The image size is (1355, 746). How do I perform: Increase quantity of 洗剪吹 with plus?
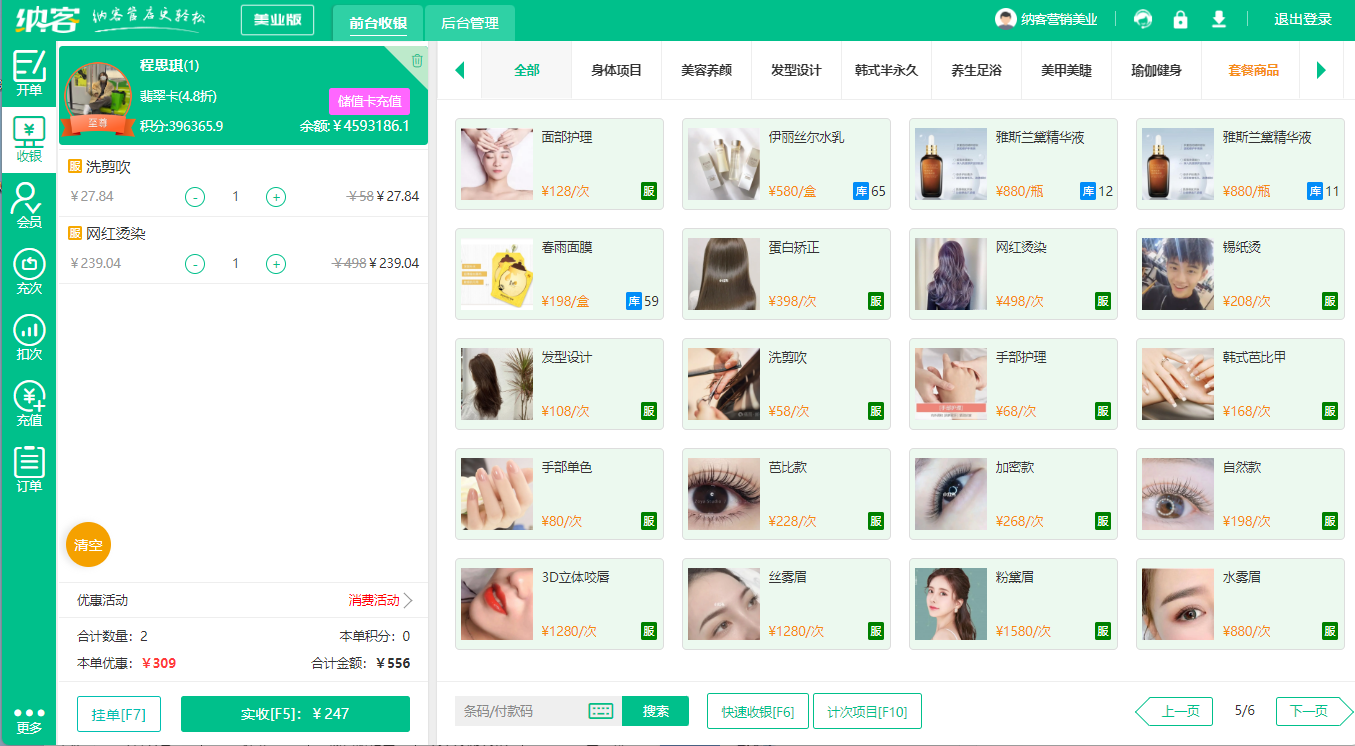[x=276, y=197]
